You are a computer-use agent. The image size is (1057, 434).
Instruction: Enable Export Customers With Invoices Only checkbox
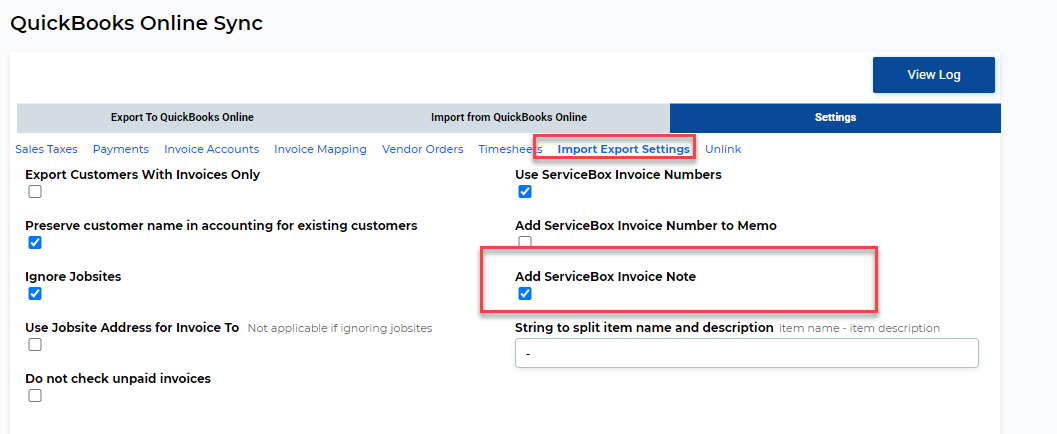pyautogui.click(x=35, y=192)
